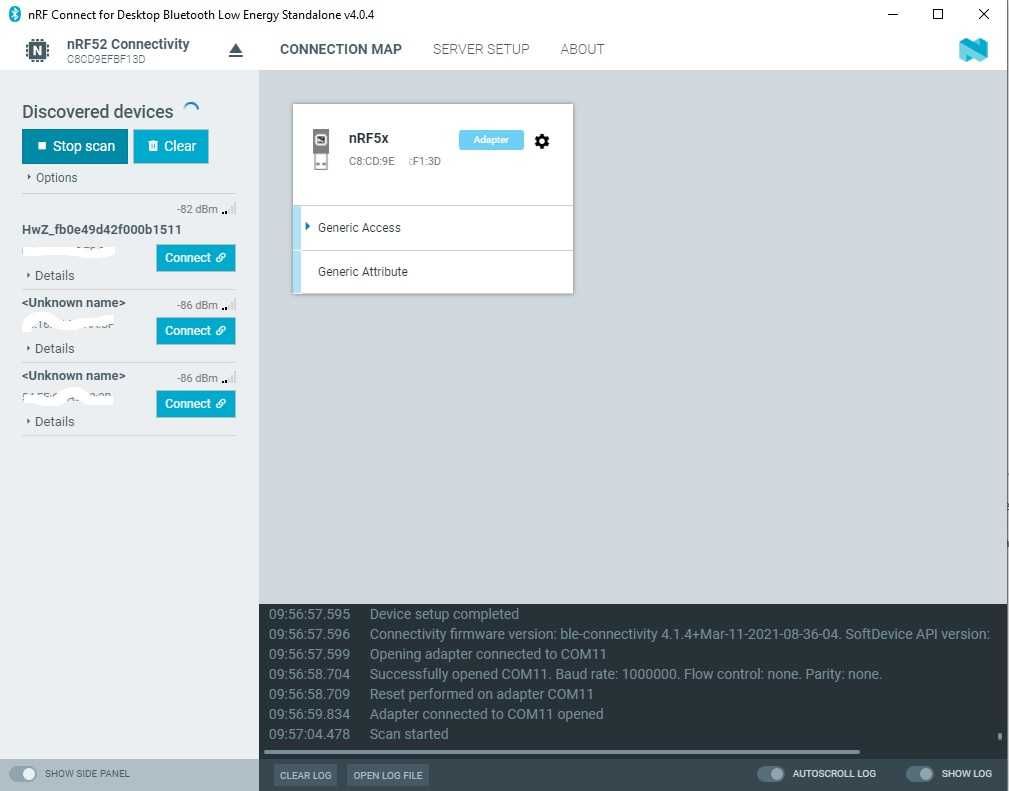Viewport: 1009px width, 791px height.
Task: Click the Bluetooth app icon in title bar
Action: pos(14,14)
